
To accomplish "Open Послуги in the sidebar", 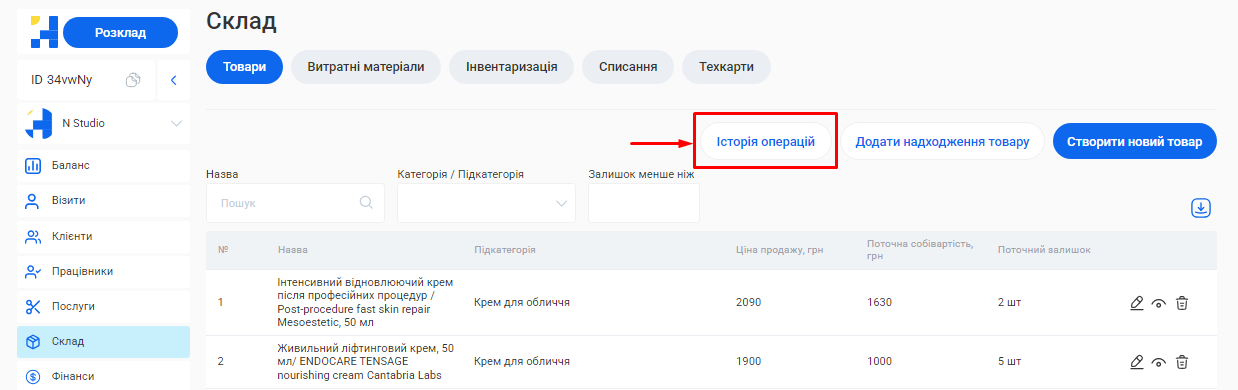I will click(x=103, y=306).
